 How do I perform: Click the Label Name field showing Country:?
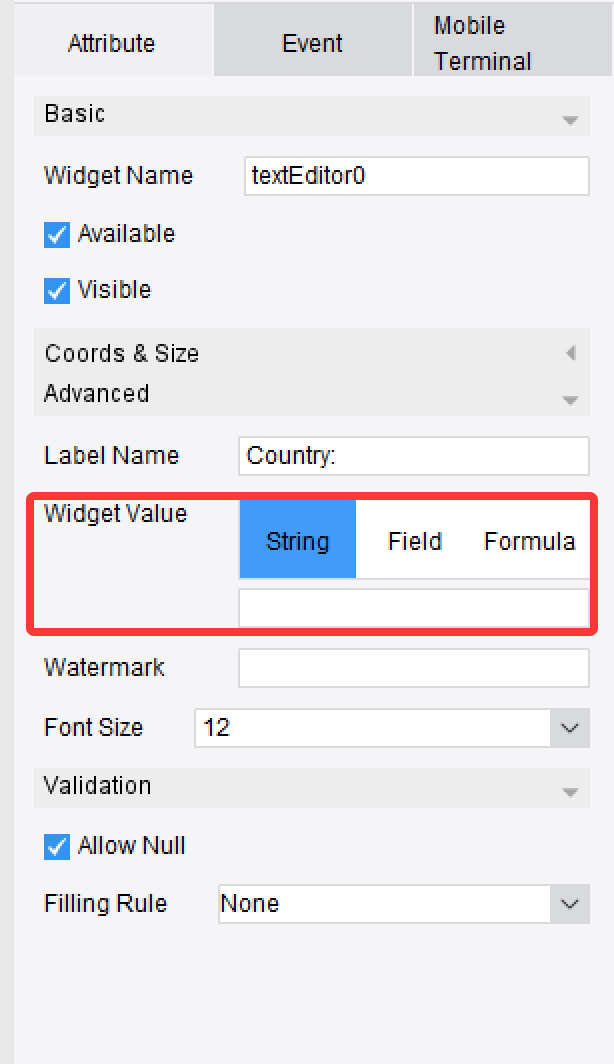413,455
